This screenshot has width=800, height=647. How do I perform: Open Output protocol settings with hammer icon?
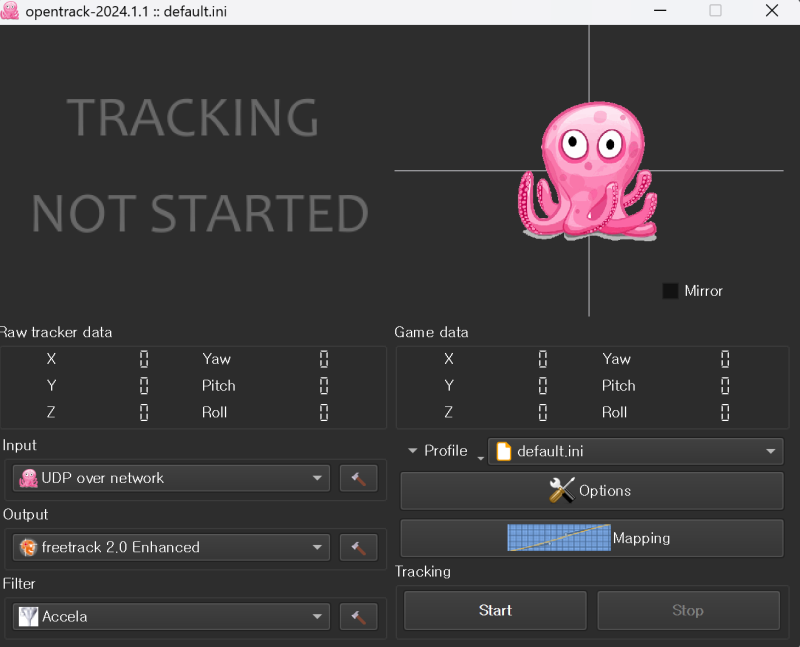pyautogui.click(x=358, y=547)
